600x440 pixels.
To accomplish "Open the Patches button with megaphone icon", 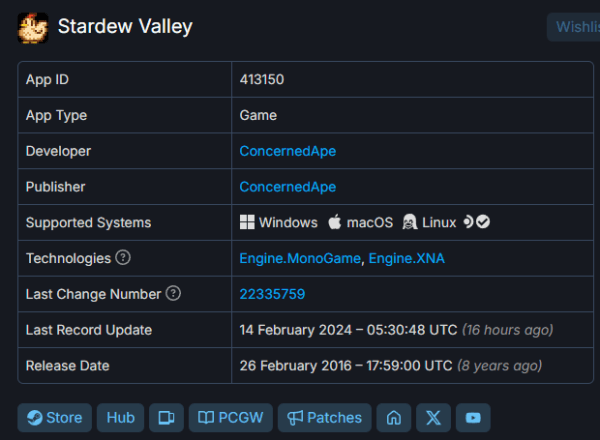I will (x=324, y=418).
